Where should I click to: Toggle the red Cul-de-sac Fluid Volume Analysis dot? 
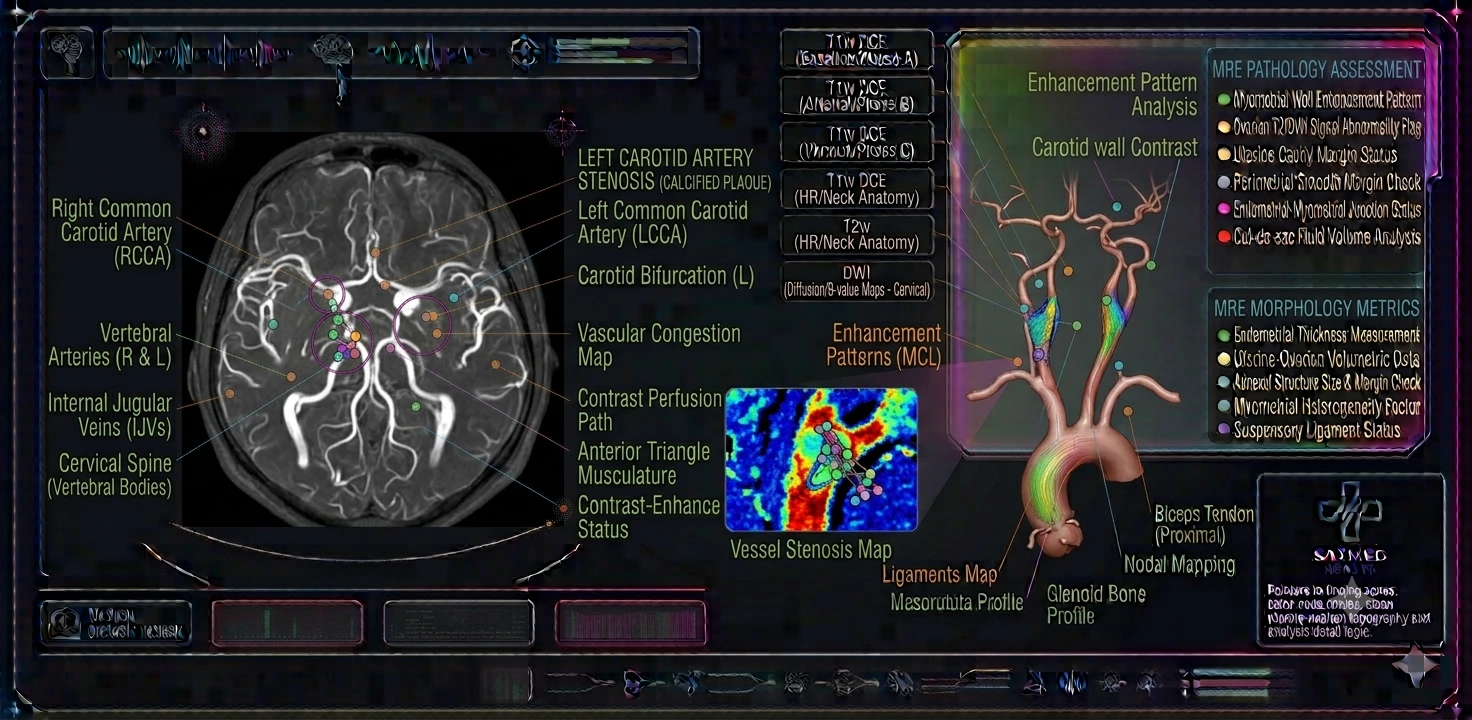1224,238
